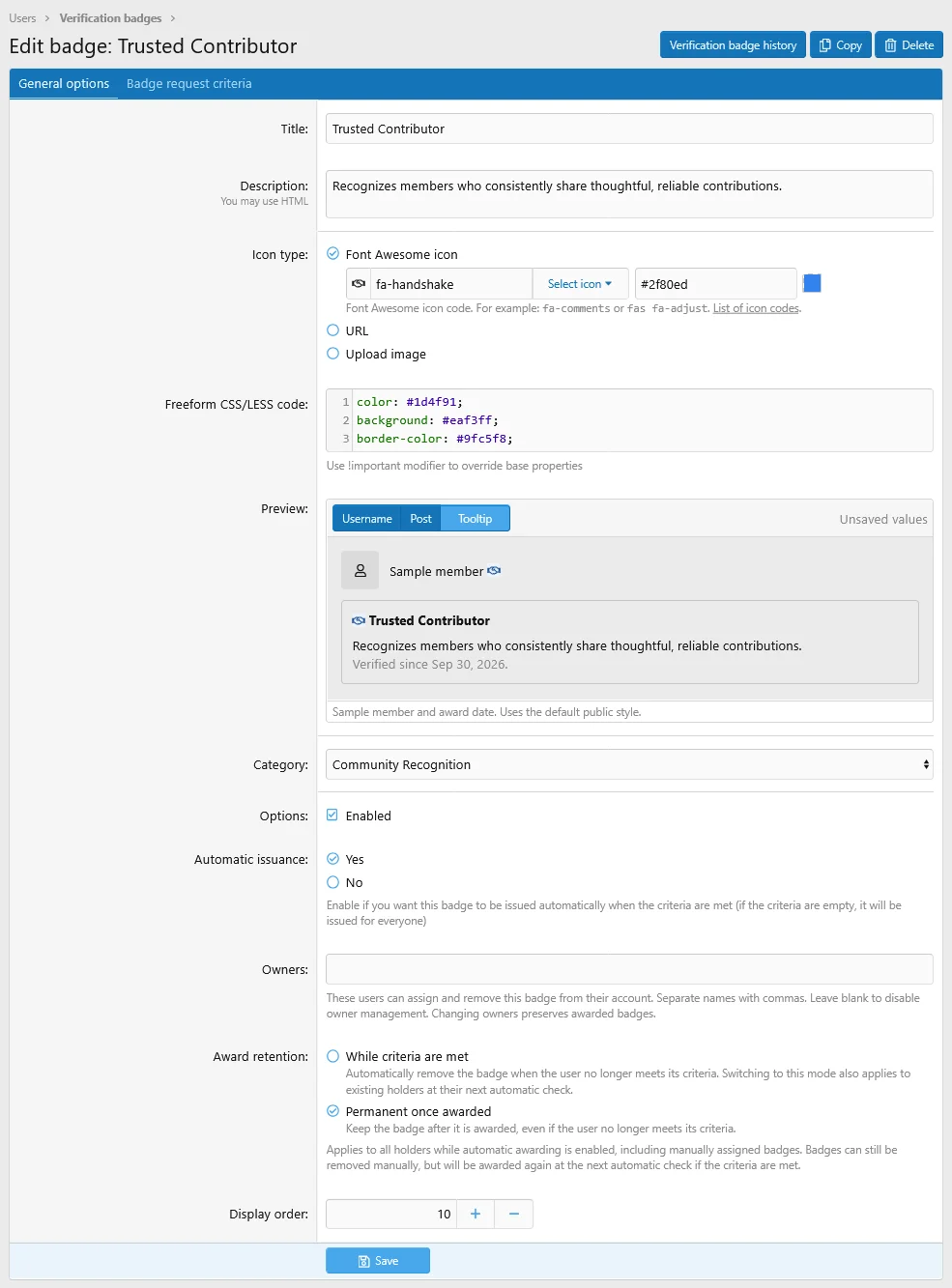Viewport: 952px width, 1288px height.
Task: Click the handshake icon beside the icon code field
Action: click(x=359, y=284)
